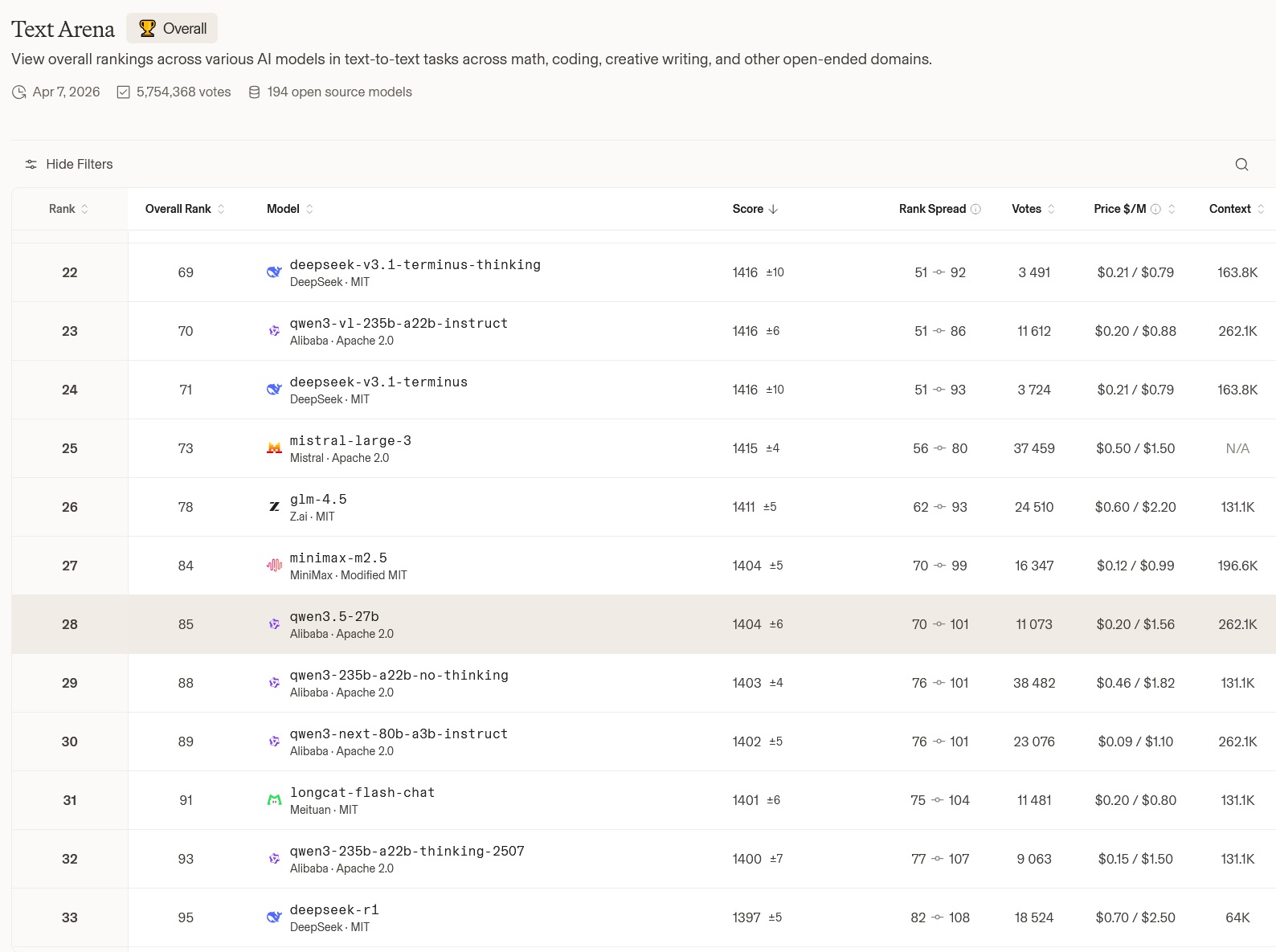
Task: Open the qwen3.5-27b model link
Action: 334,617
